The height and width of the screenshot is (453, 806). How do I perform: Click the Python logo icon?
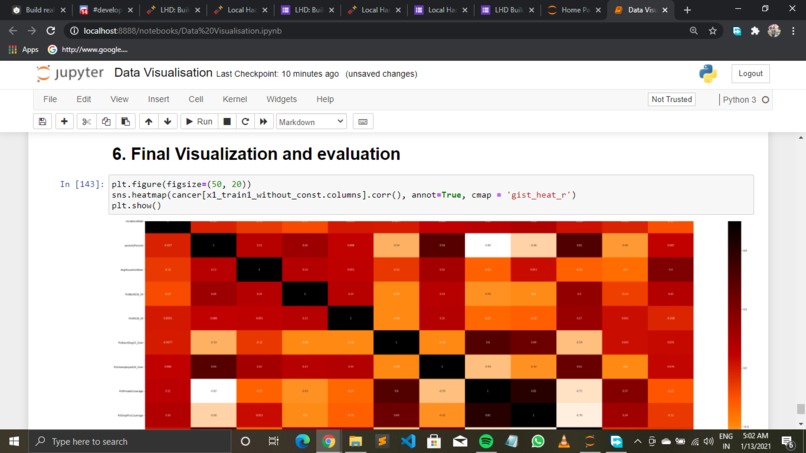pyautogui.click(x=708, y=74)
